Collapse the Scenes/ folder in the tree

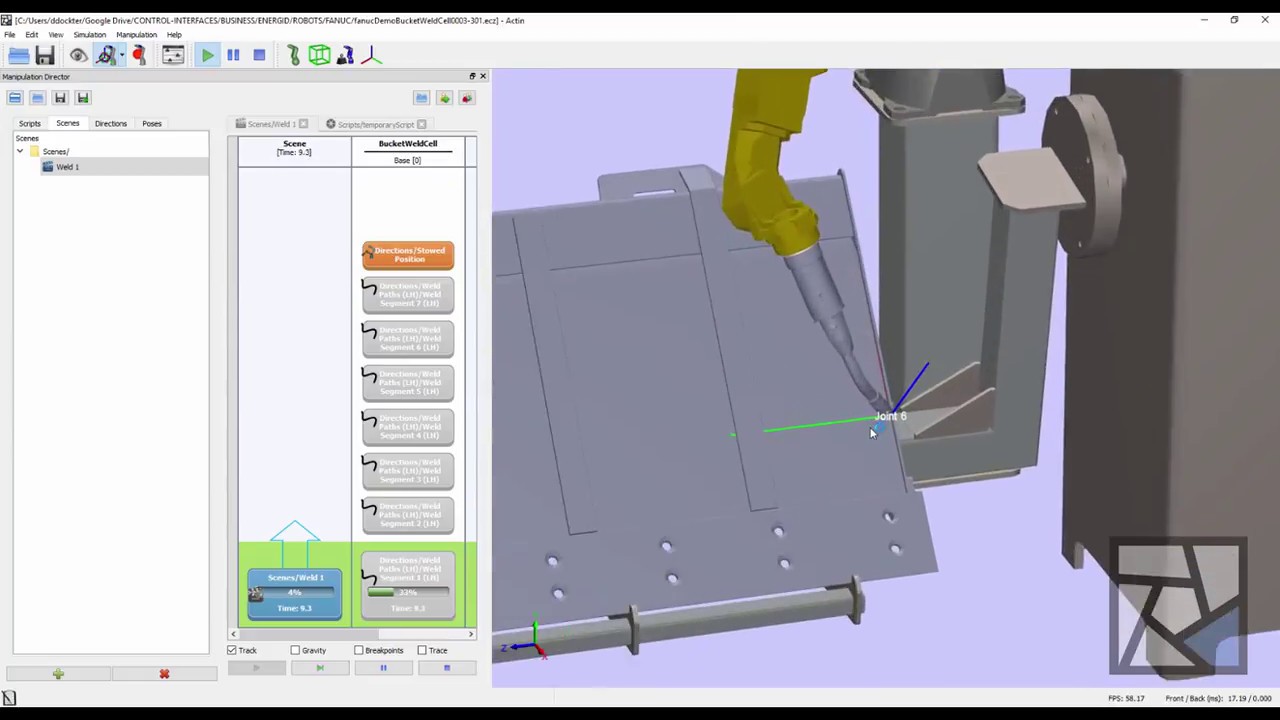click(x=20, y=152)
